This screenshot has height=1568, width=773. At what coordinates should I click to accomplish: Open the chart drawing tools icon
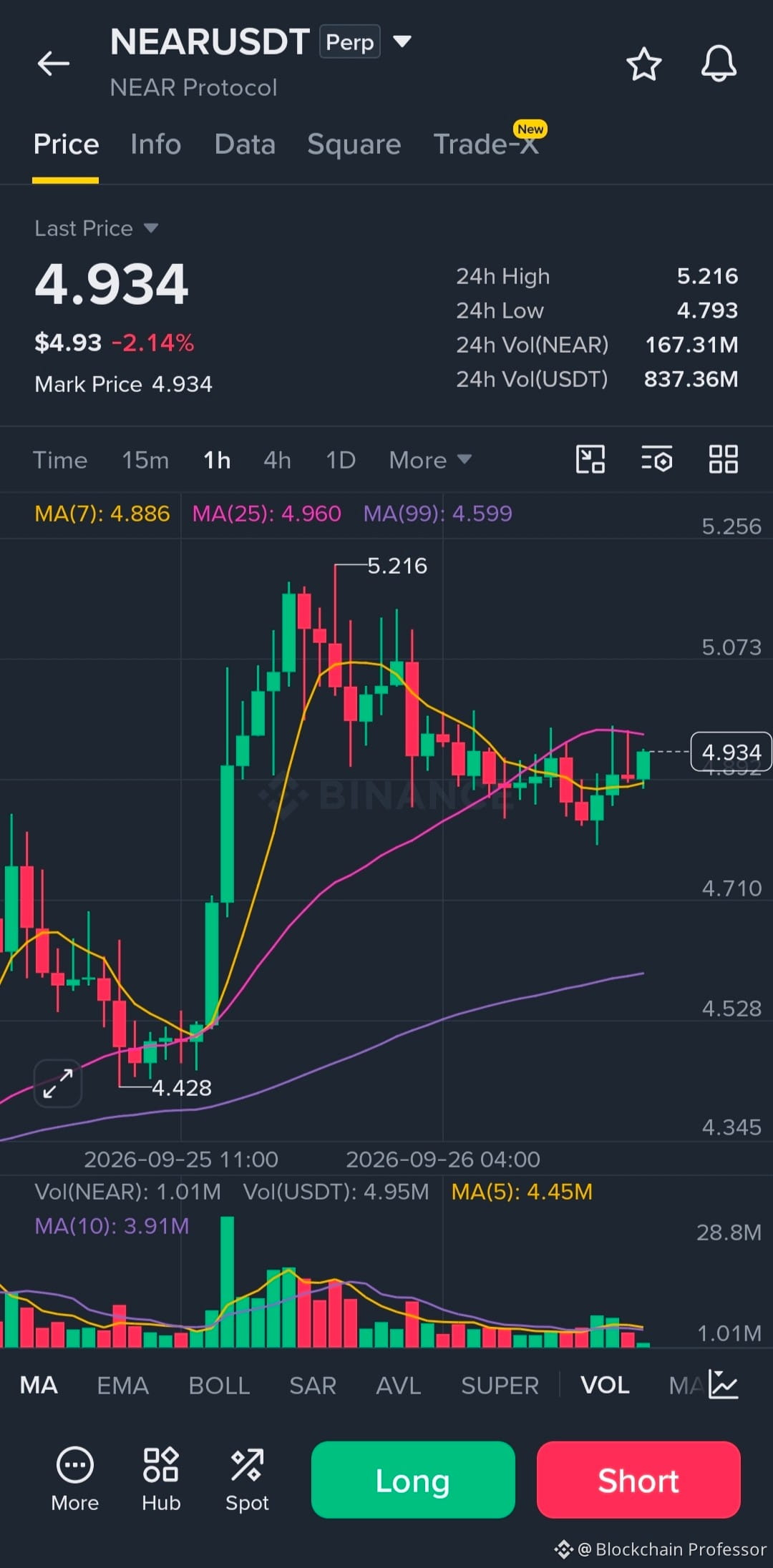coord(590,459)
